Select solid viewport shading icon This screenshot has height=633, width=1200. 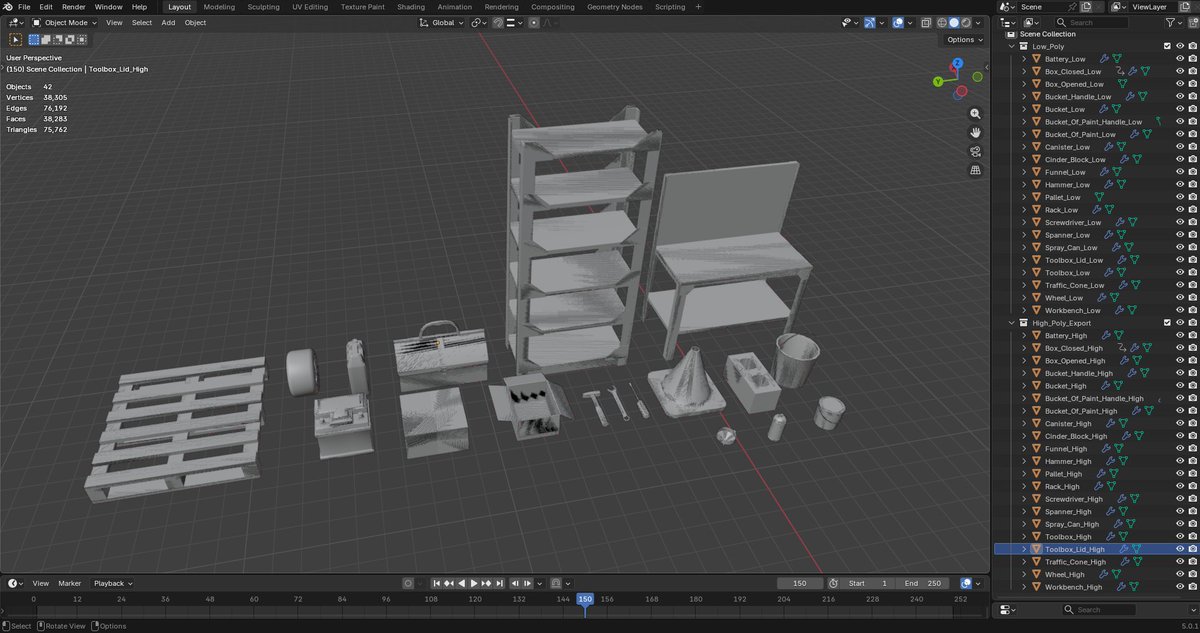point(953,22)
